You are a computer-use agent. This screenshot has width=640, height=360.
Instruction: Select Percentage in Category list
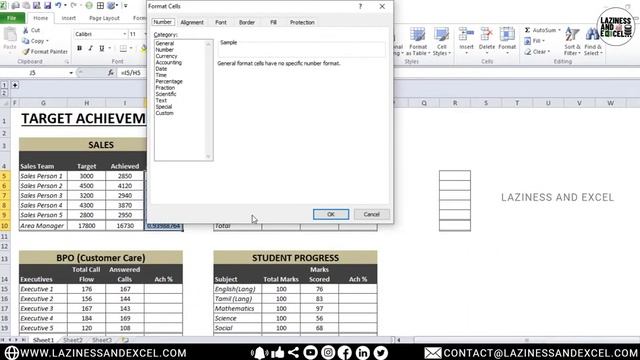click(x=169, y=82)
